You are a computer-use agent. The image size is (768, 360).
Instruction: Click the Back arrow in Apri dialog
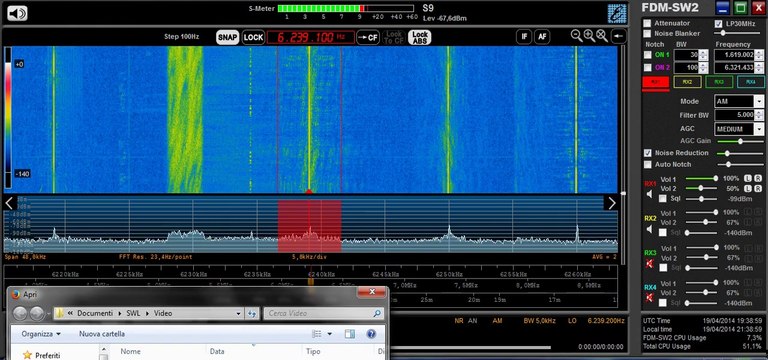20,313
